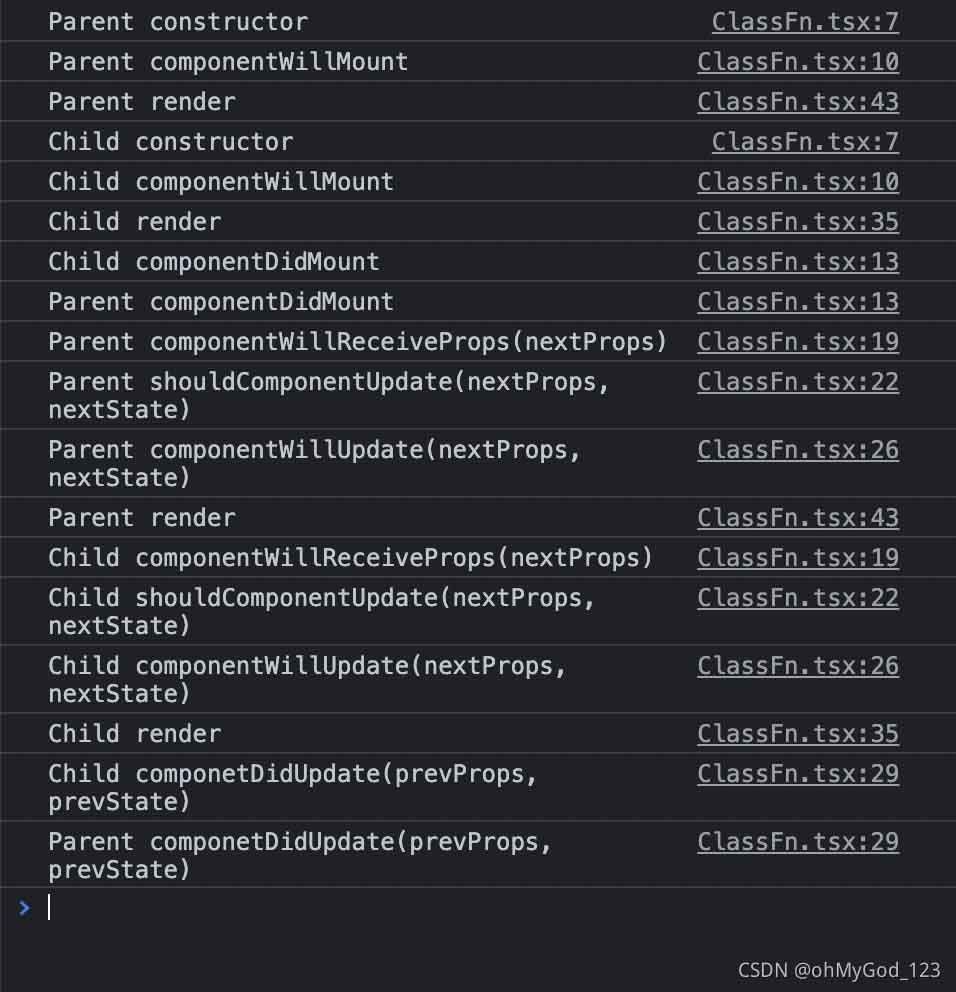This screenshot has width=956, height=992.
Task: Open link for Child componentWillReceiveProps log
Action: (x=798, y=558)
